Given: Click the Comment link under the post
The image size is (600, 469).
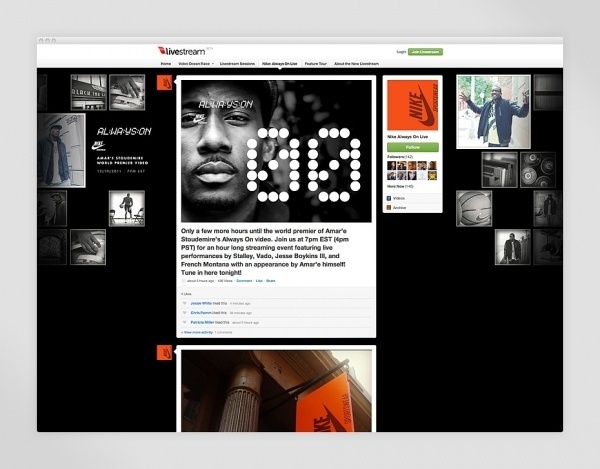Looking at the screenshot, I should click(x=244, y=281).
